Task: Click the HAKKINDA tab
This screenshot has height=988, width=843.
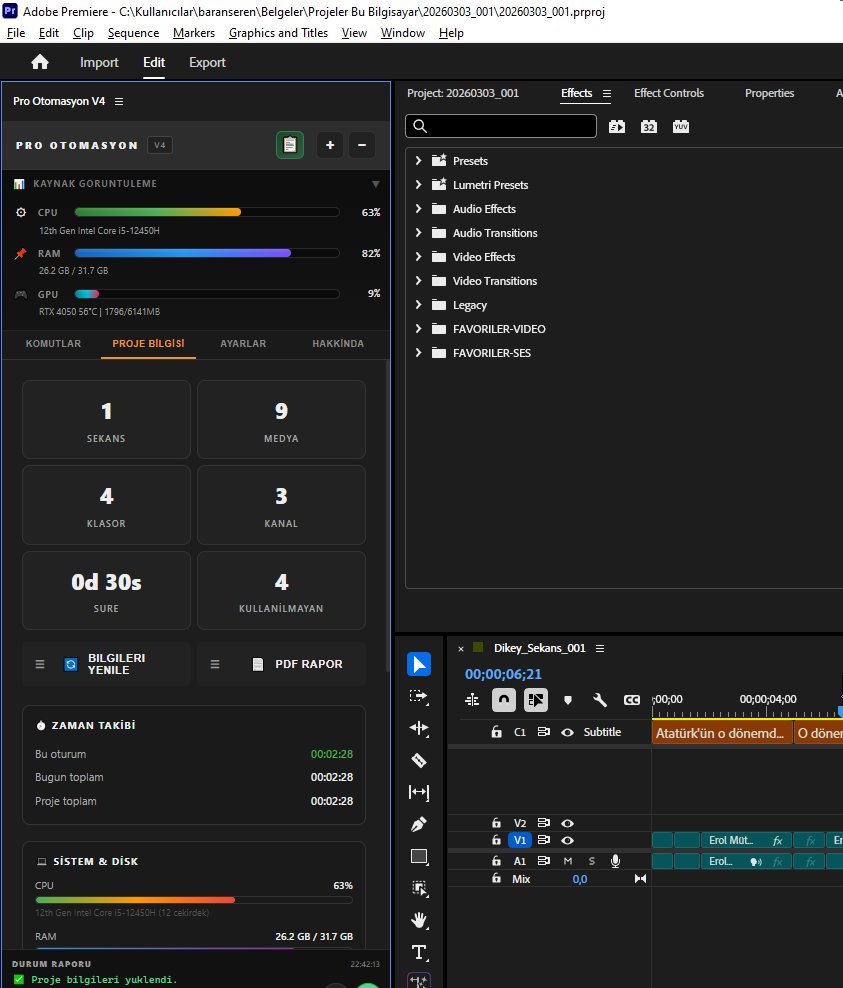Action: tap(338, 343)
